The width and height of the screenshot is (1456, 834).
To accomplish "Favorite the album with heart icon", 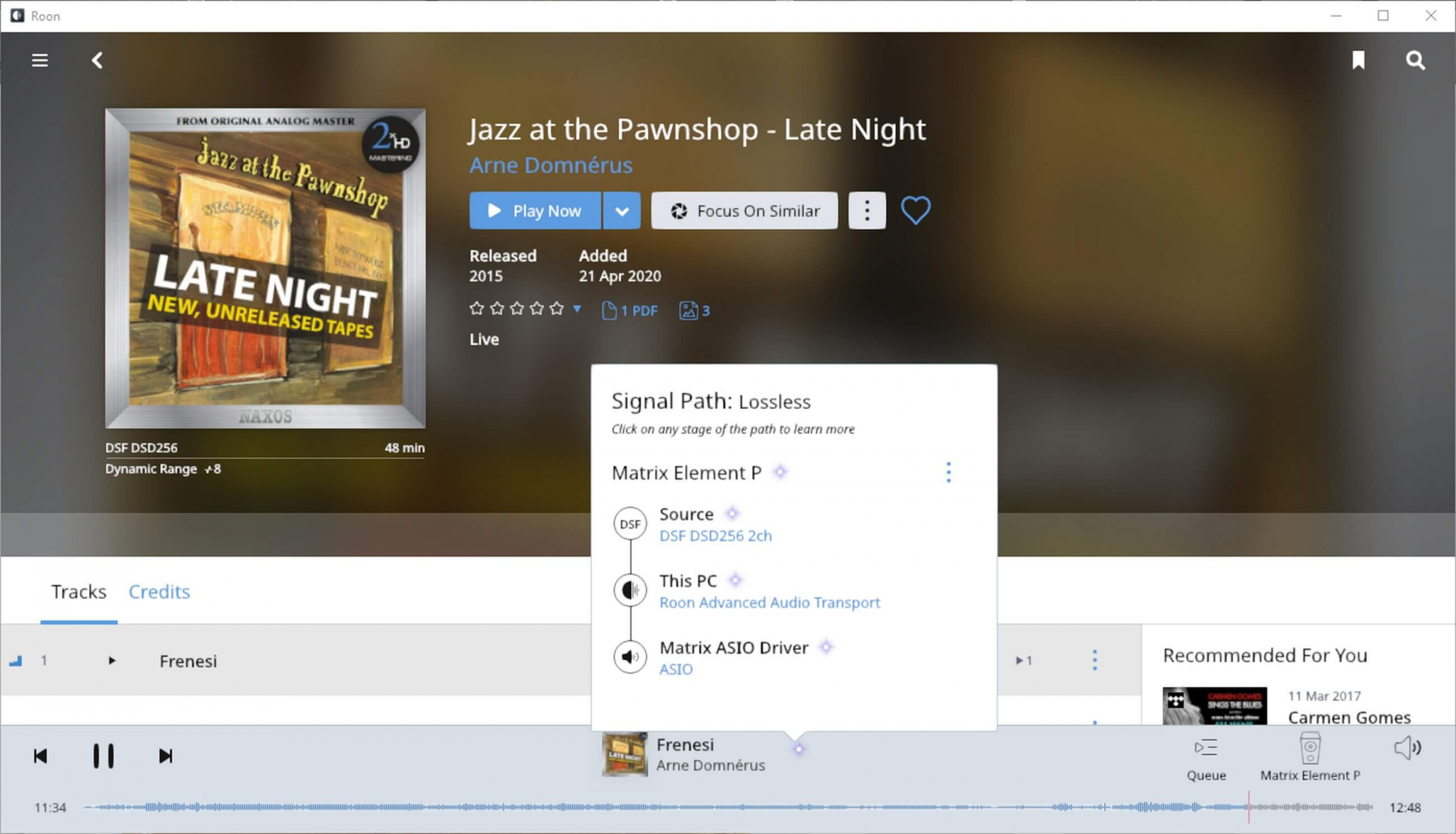I will [x=915, y=211].
